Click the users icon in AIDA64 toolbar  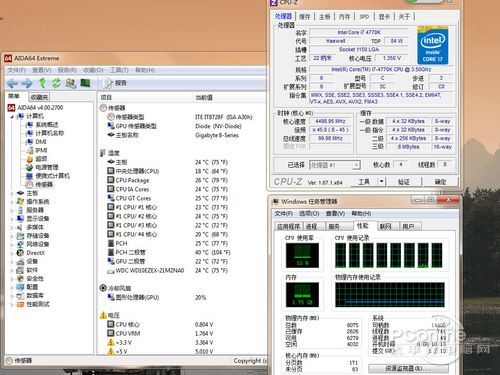71,83
